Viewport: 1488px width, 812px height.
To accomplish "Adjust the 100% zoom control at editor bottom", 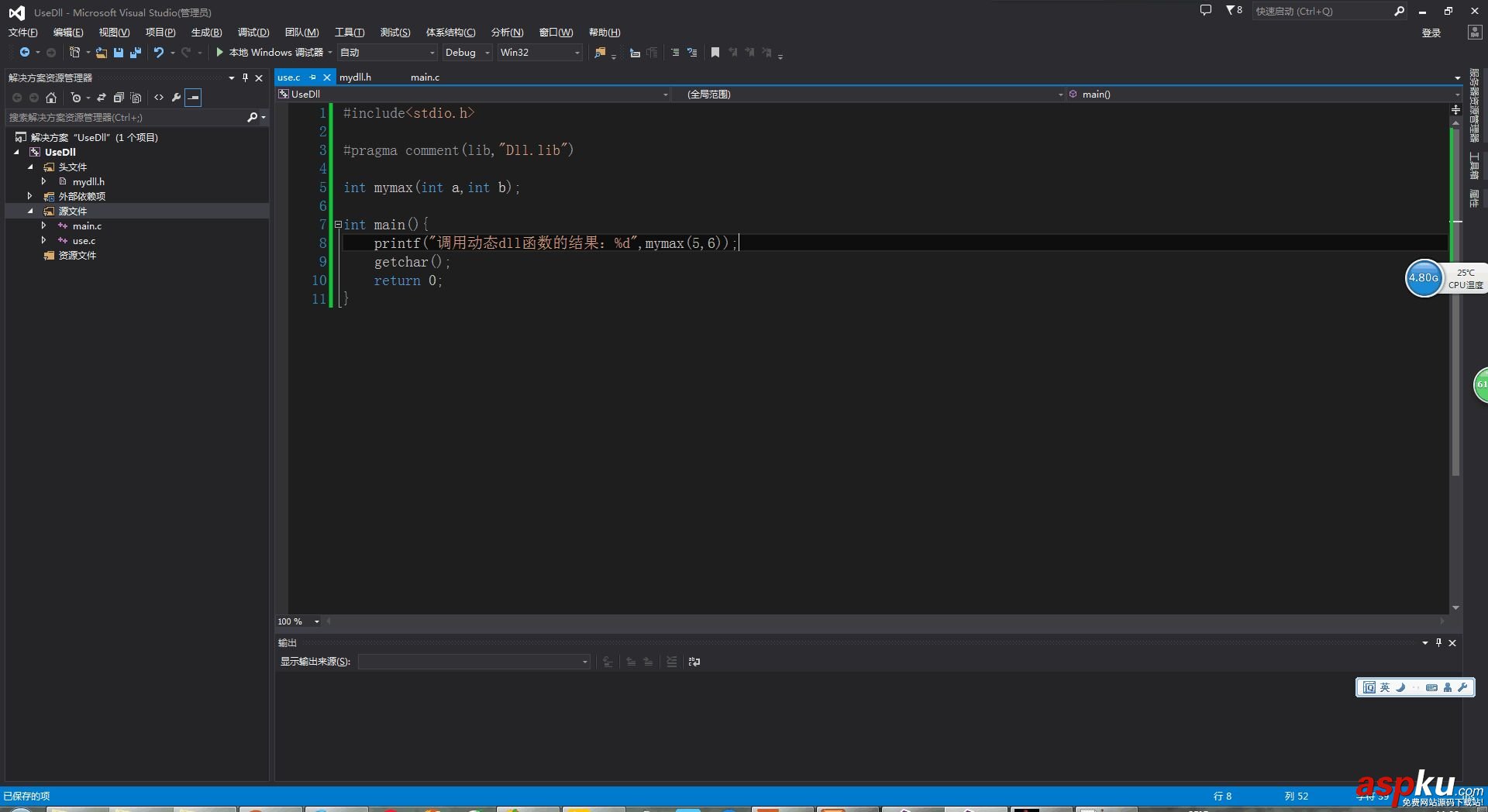I will [x=298, y=621].
